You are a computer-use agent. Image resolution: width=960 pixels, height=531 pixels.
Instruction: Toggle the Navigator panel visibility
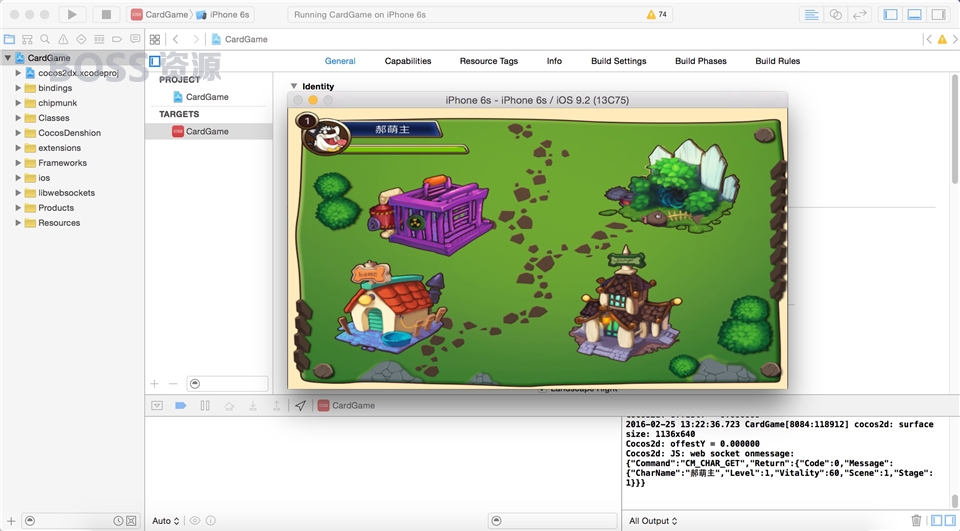[890, 15]
